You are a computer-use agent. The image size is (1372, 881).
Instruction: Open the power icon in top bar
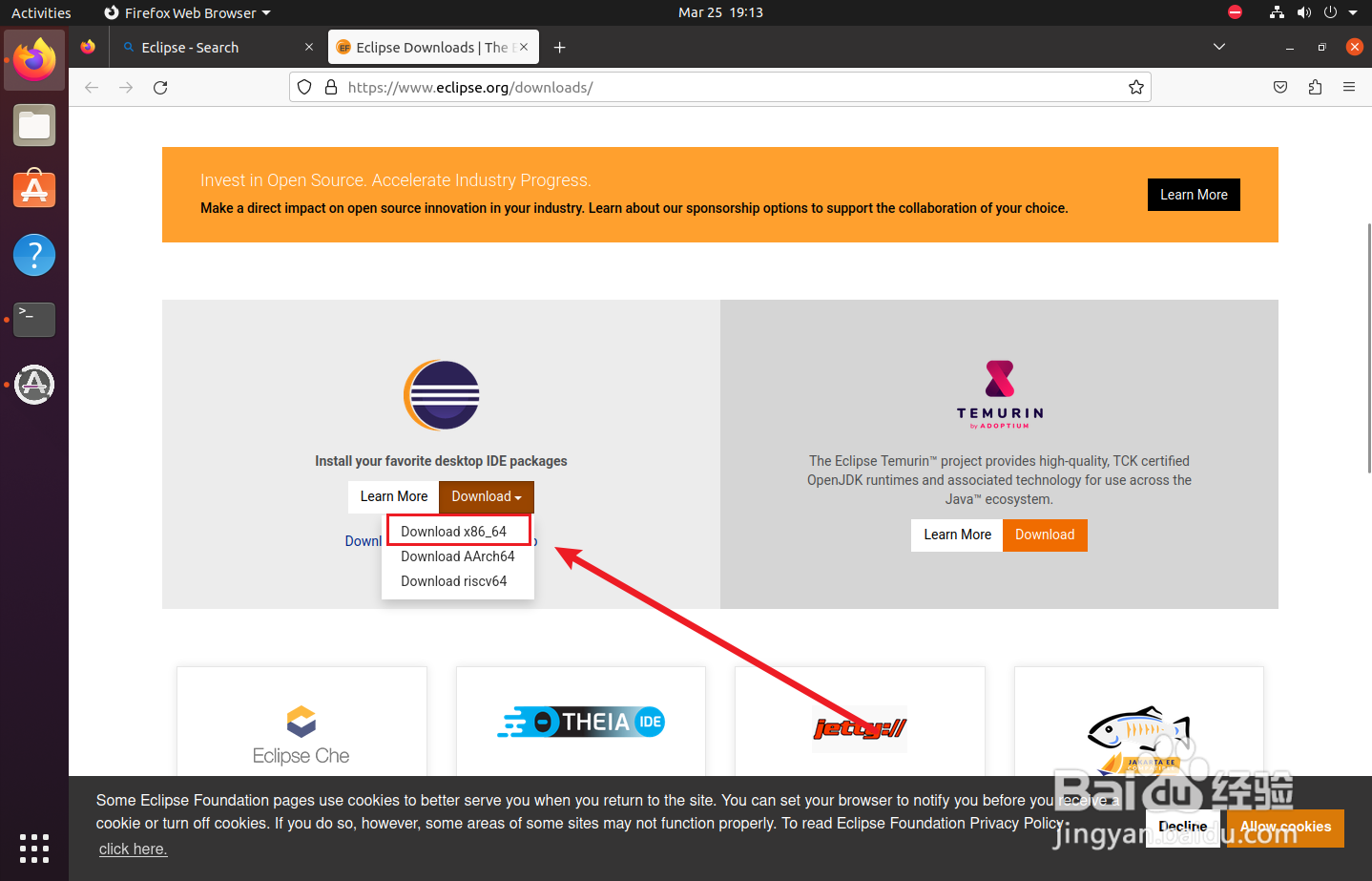[1330, 12]
